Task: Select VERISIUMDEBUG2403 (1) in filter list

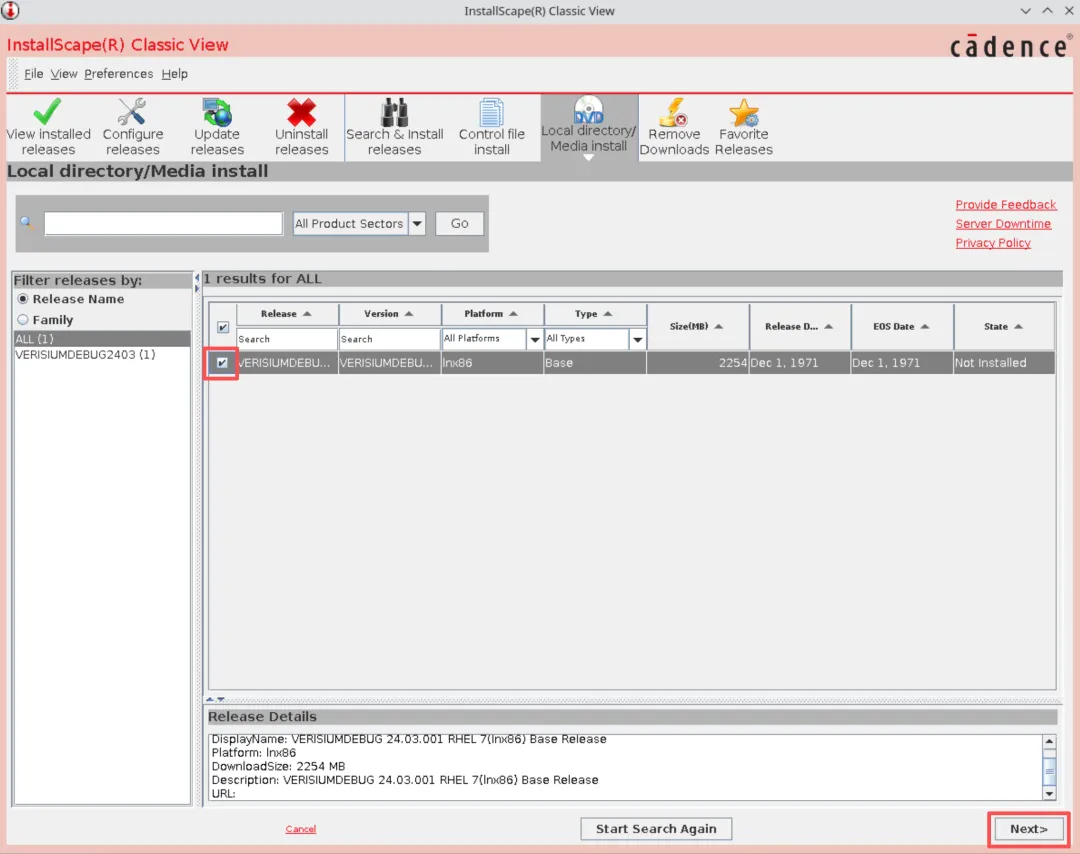Action: click(102, 355)
